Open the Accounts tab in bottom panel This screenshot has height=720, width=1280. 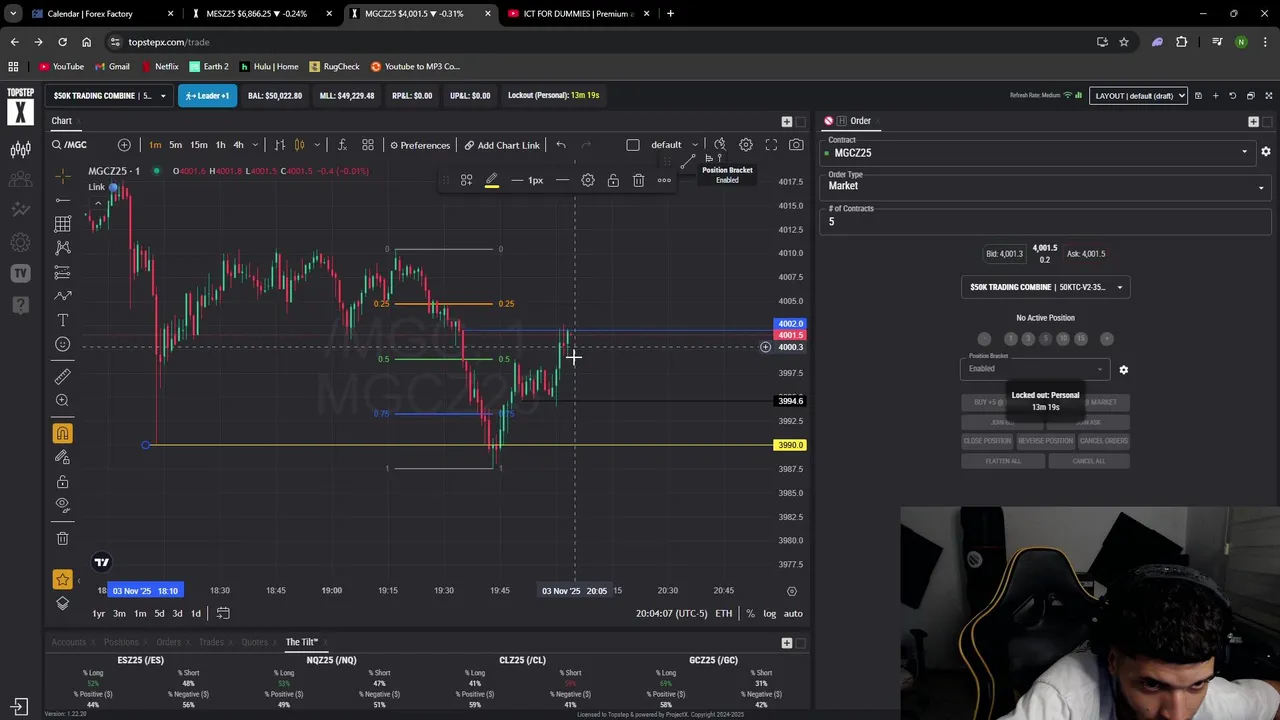coord(69,642)
